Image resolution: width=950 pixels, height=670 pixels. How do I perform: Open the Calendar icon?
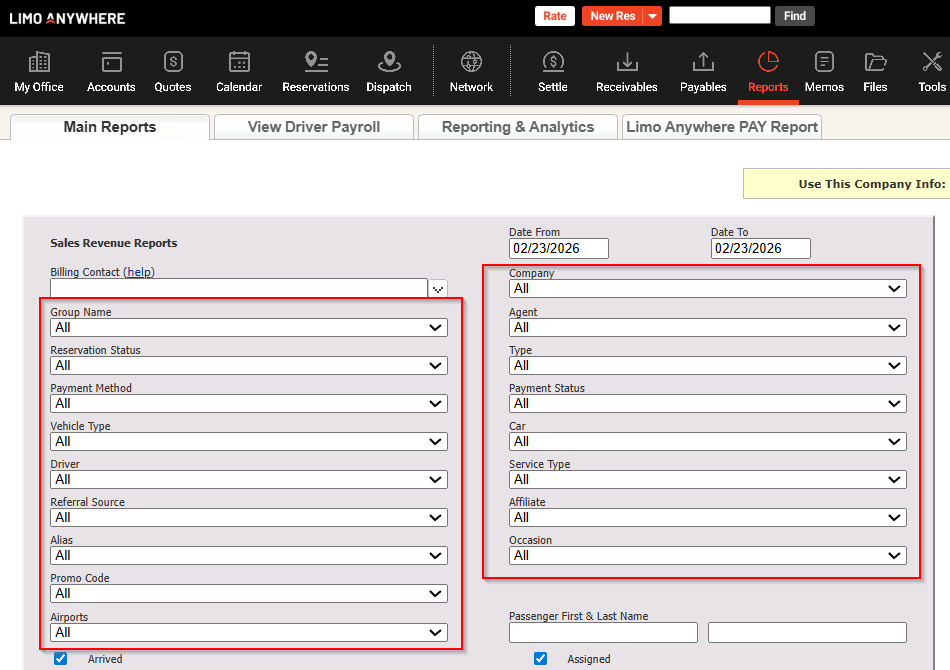[239, 63]
